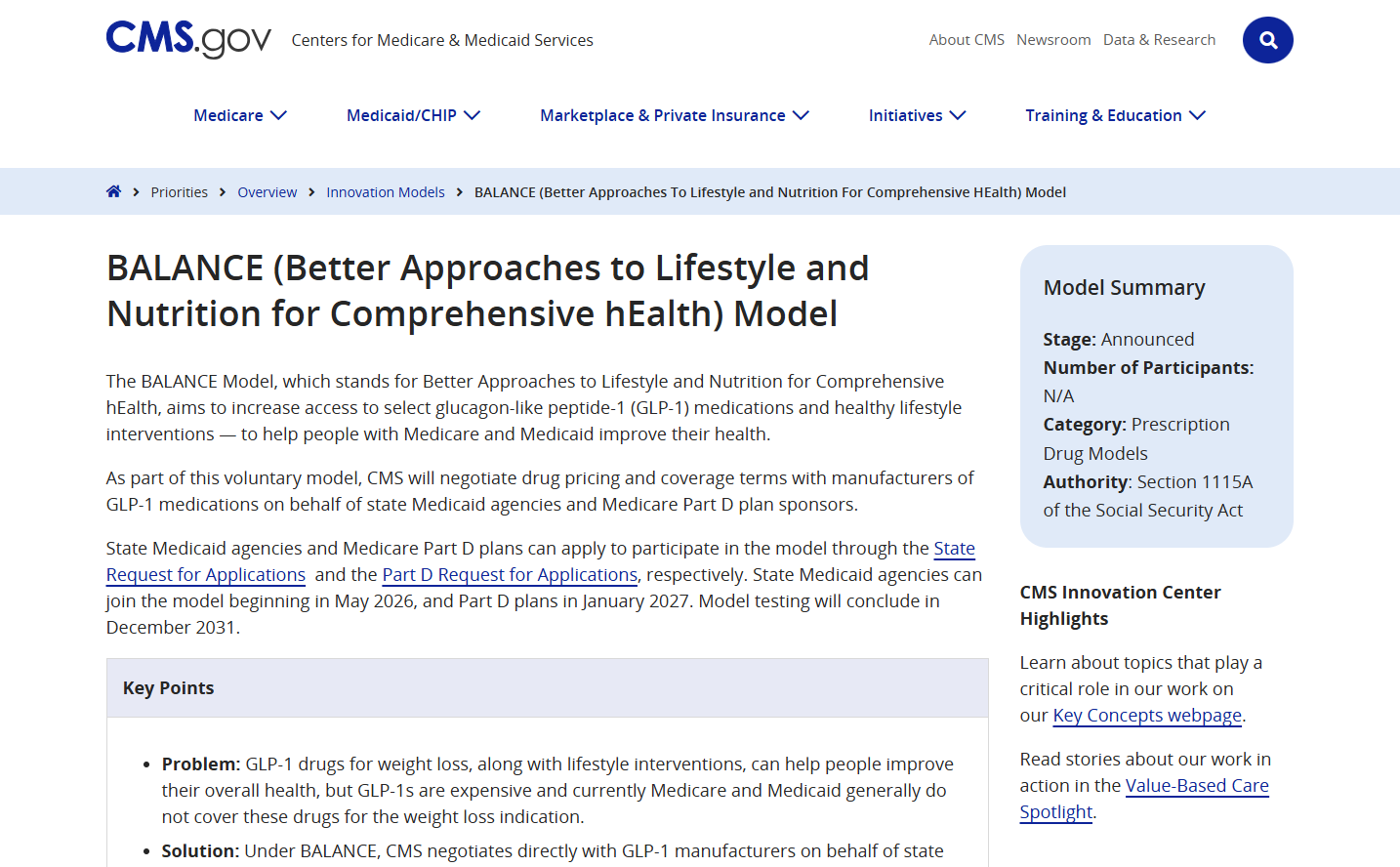Click the Model Summary heading
Screen dimensions: 1400x867
[1125, 288]
